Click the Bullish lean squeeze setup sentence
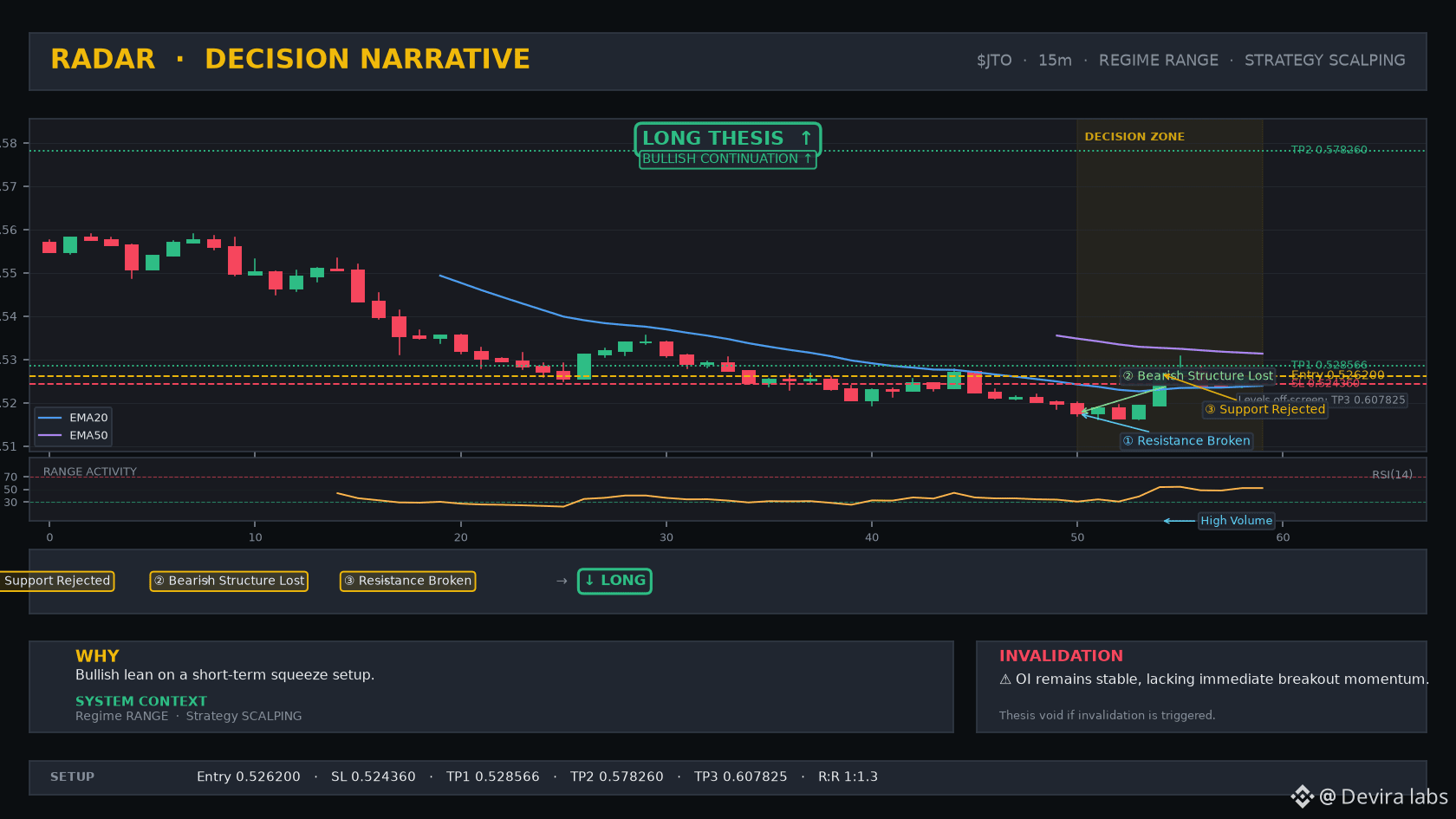 coord(224,675)
